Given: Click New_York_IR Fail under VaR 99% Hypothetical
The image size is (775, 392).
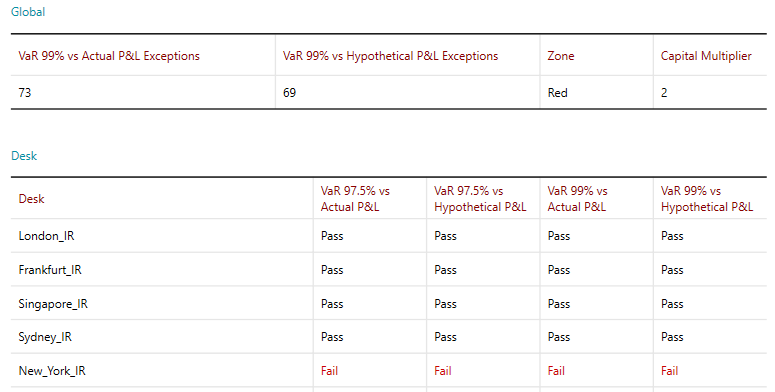Looking at the screenshot, I should pyautogui.click(x=670, y=371).
